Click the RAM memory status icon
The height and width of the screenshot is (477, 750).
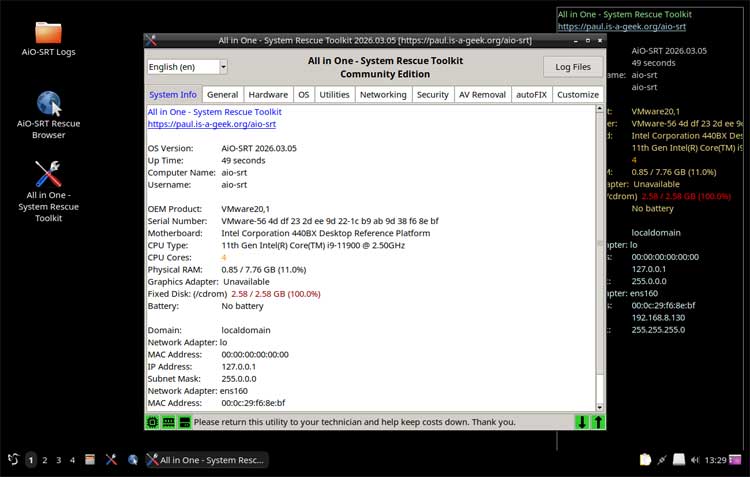coord(168,422)
